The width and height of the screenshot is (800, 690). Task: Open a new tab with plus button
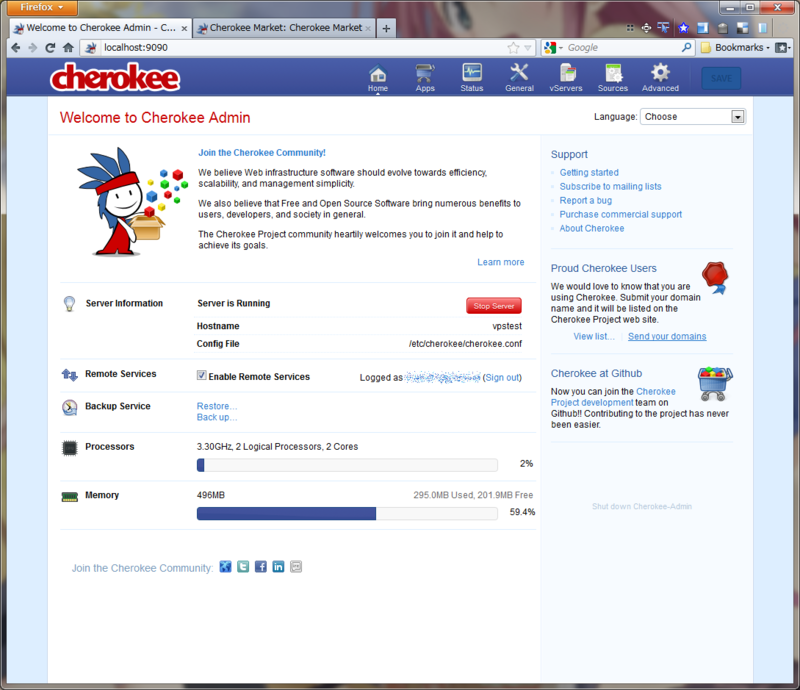click(x=386, y=29)
